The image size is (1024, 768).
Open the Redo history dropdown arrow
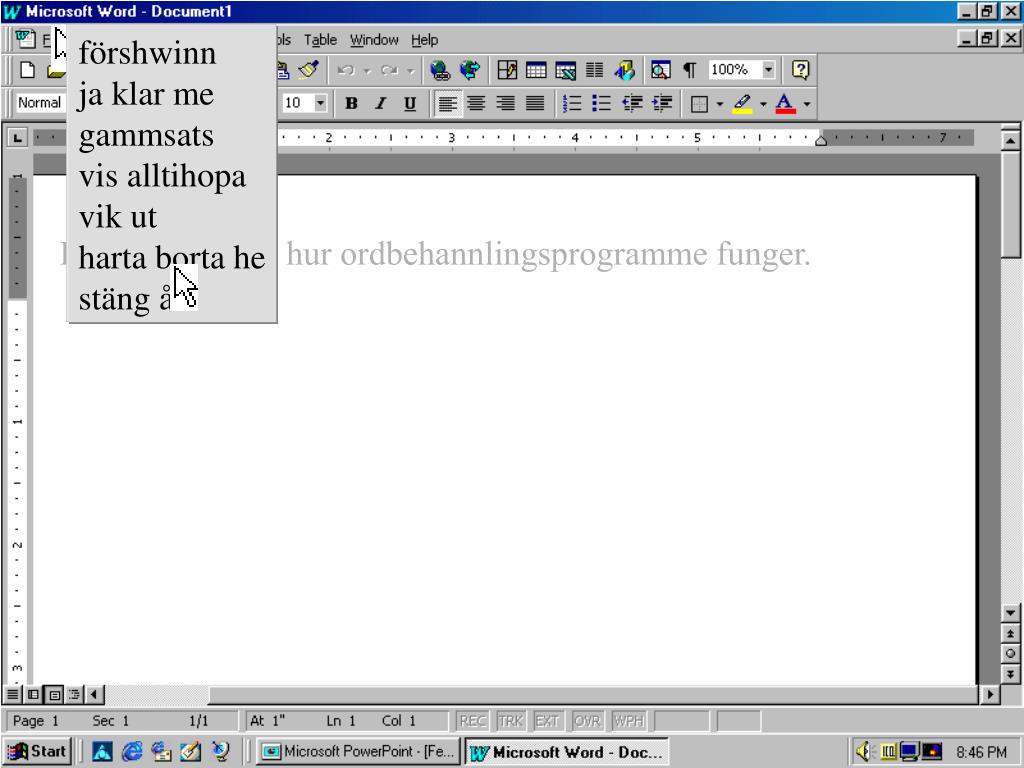410,71
